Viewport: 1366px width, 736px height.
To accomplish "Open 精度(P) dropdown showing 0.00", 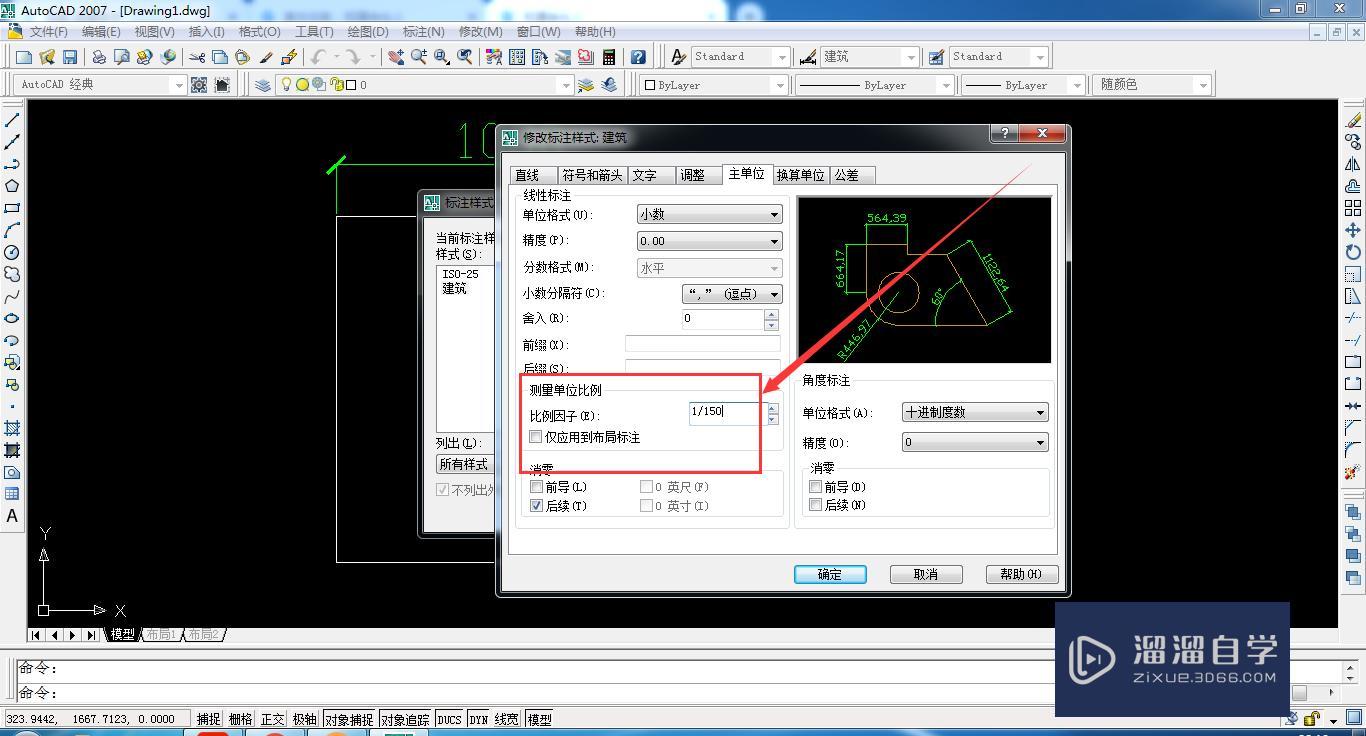I will pyautogui.click(x=709, y=241).
